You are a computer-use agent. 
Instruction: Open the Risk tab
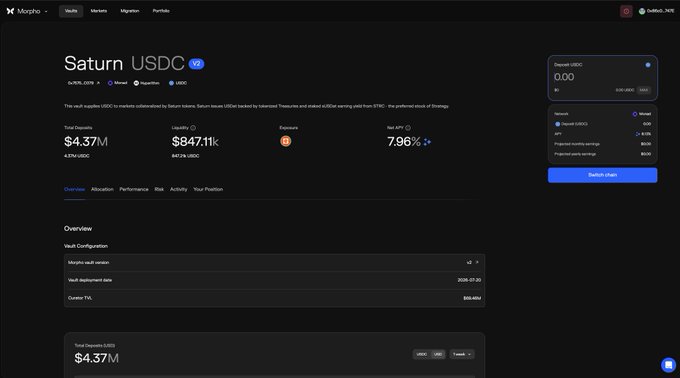[159, 189]
